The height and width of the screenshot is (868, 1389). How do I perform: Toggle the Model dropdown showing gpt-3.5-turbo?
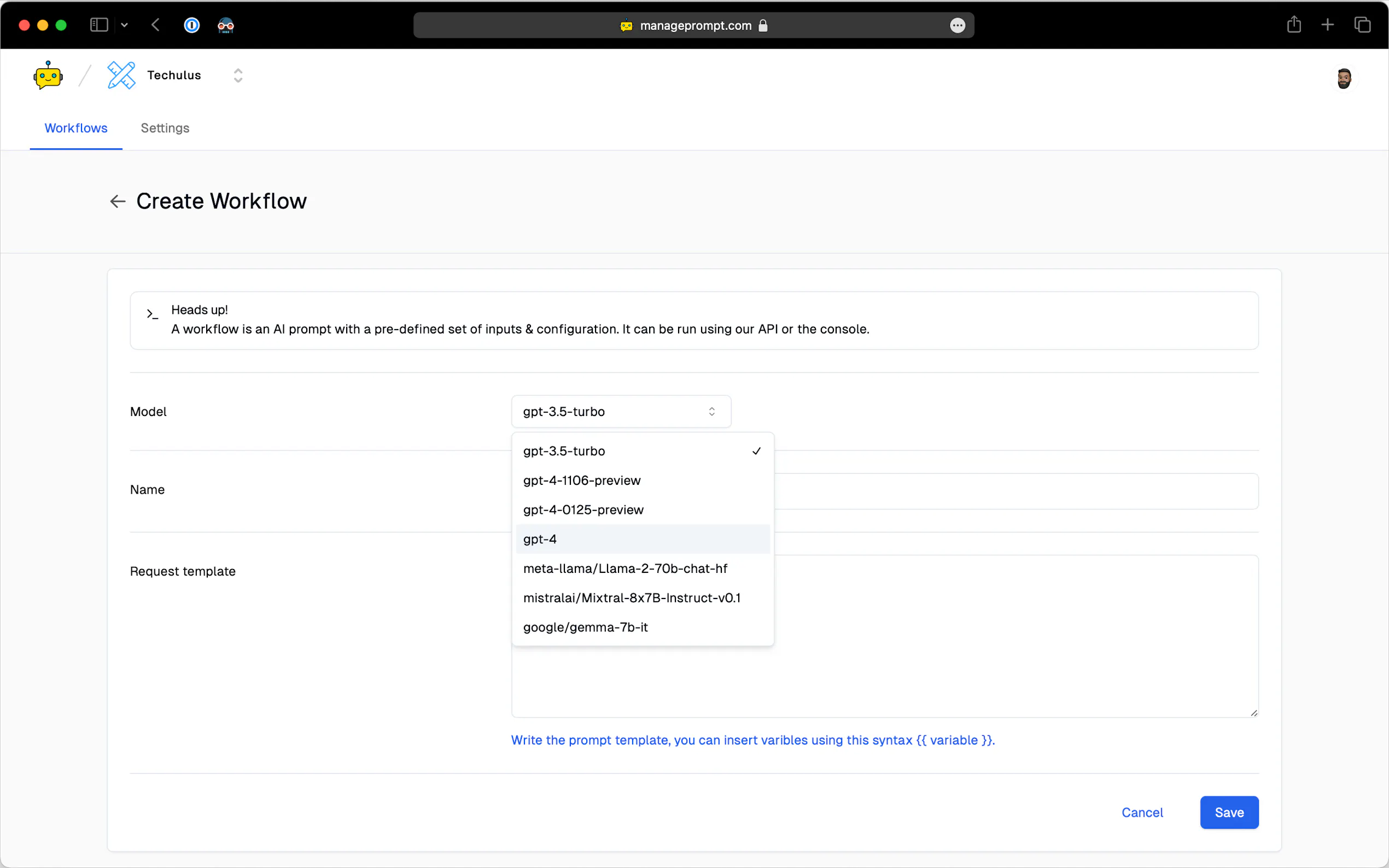621,412
